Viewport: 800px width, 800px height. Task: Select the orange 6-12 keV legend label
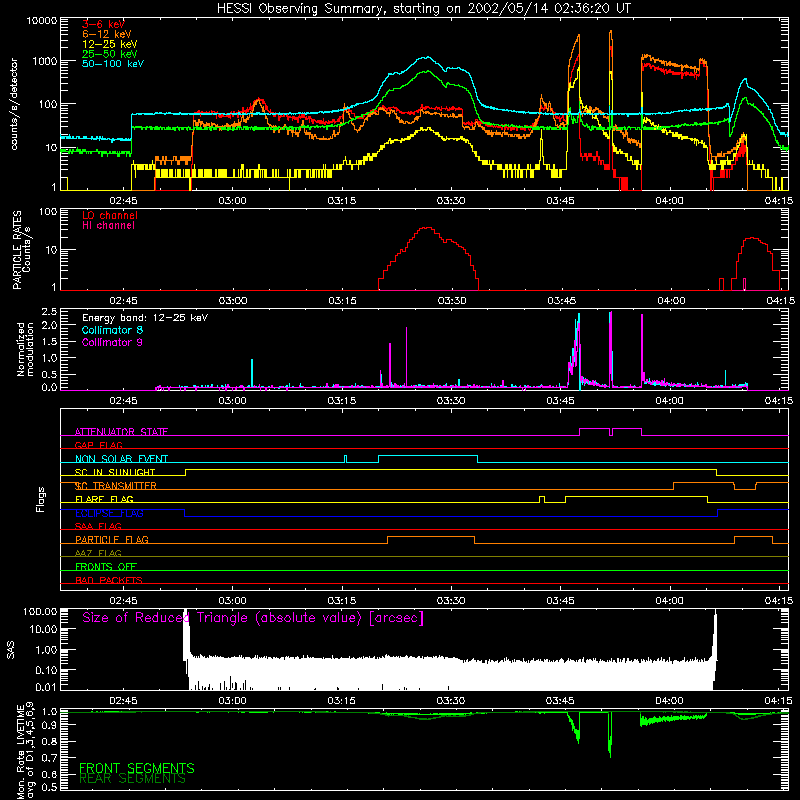point(106,34)
